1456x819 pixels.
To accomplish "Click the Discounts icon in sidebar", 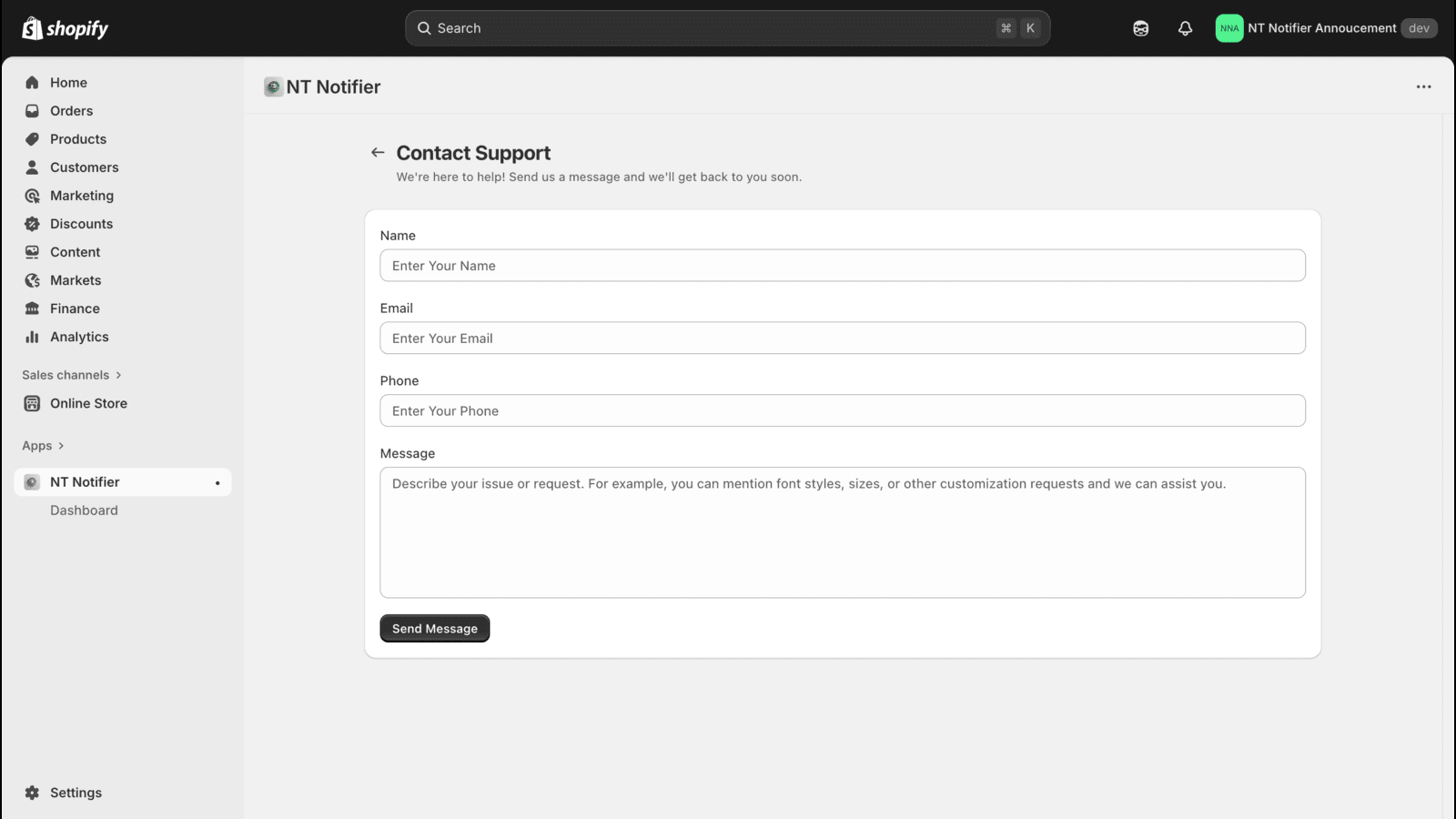I will (33, 224).
